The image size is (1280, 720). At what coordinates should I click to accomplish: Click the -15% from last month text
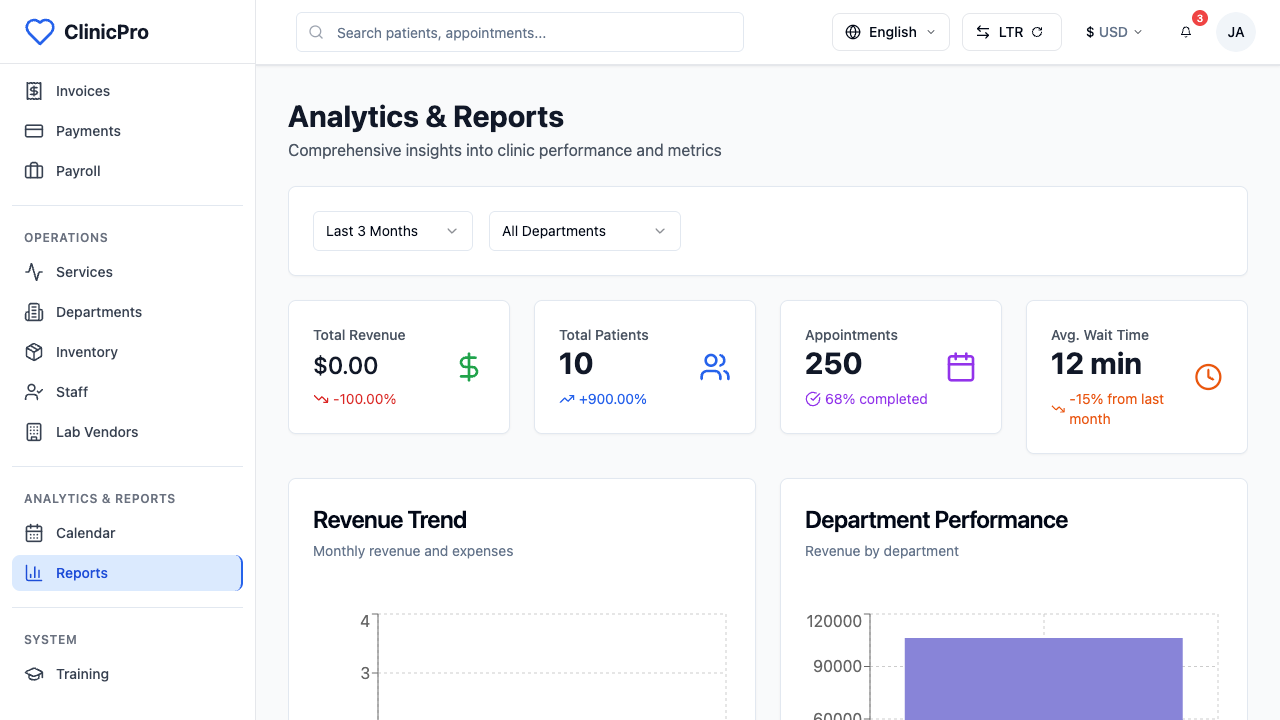pyautogui.click(x=1117, y=409)
